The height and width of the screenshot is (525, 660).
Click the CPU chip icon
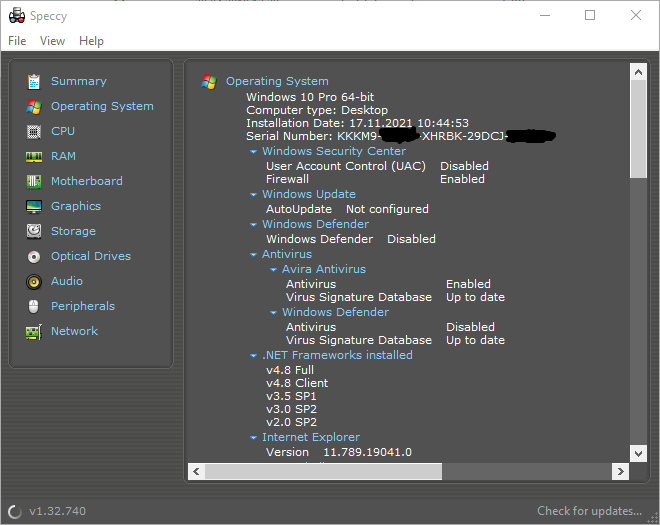pos(34,132)
